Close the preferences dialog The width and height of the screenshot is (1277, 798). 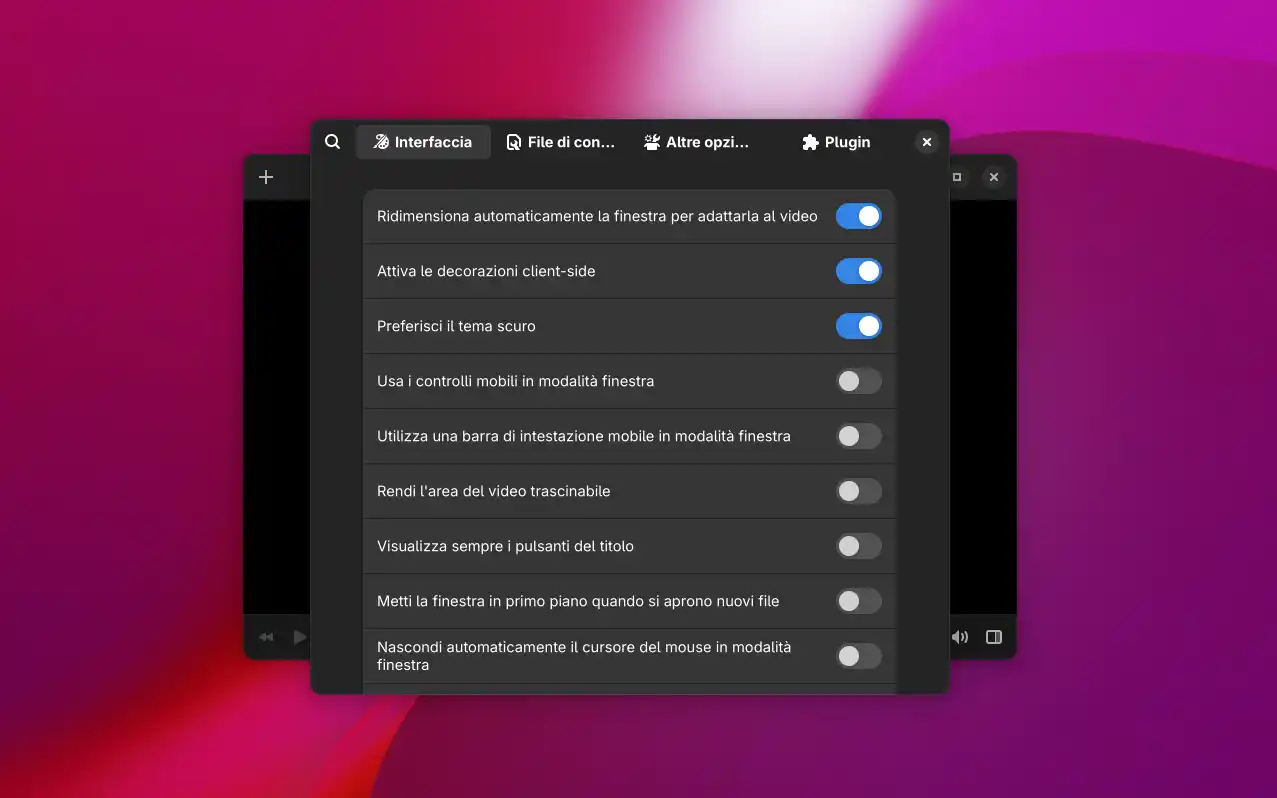pyautogui.click(x=927, y=142)
